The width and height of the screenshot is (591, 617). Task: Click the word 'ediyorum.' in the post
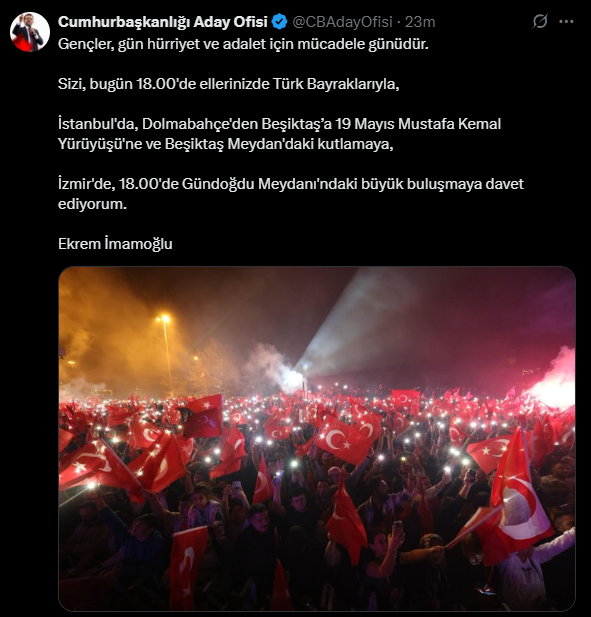92,204
